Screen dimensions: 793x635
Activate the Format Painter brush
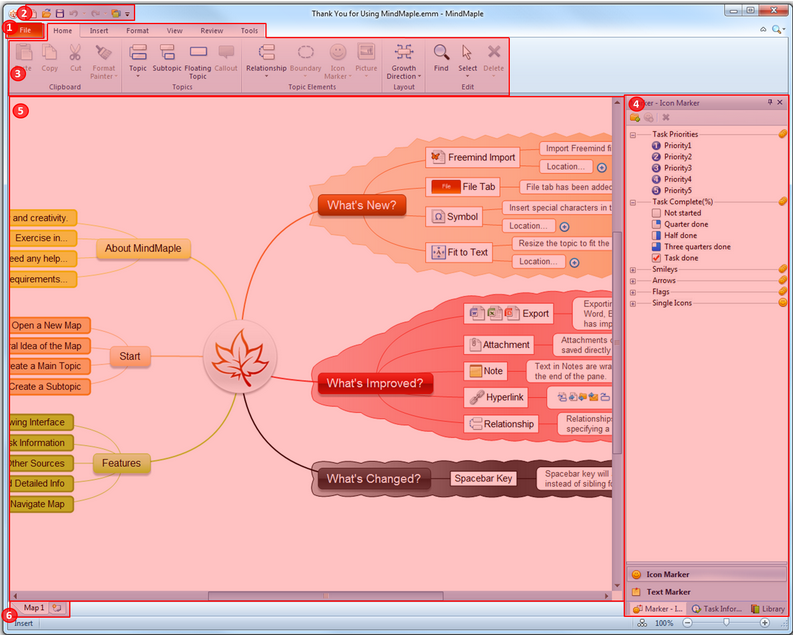coord(104,53)
